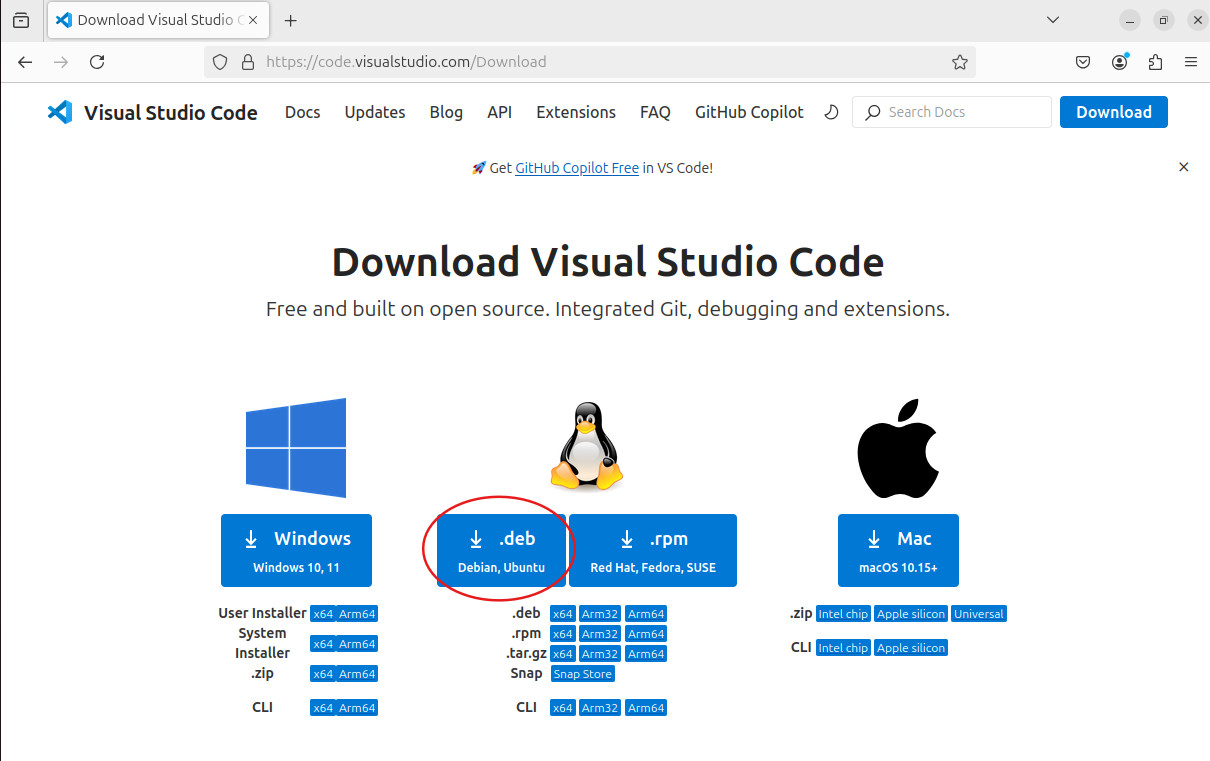Select Arm32 for Linux .rpm row
Screen dimensions: 1210x761
[600, 634]
